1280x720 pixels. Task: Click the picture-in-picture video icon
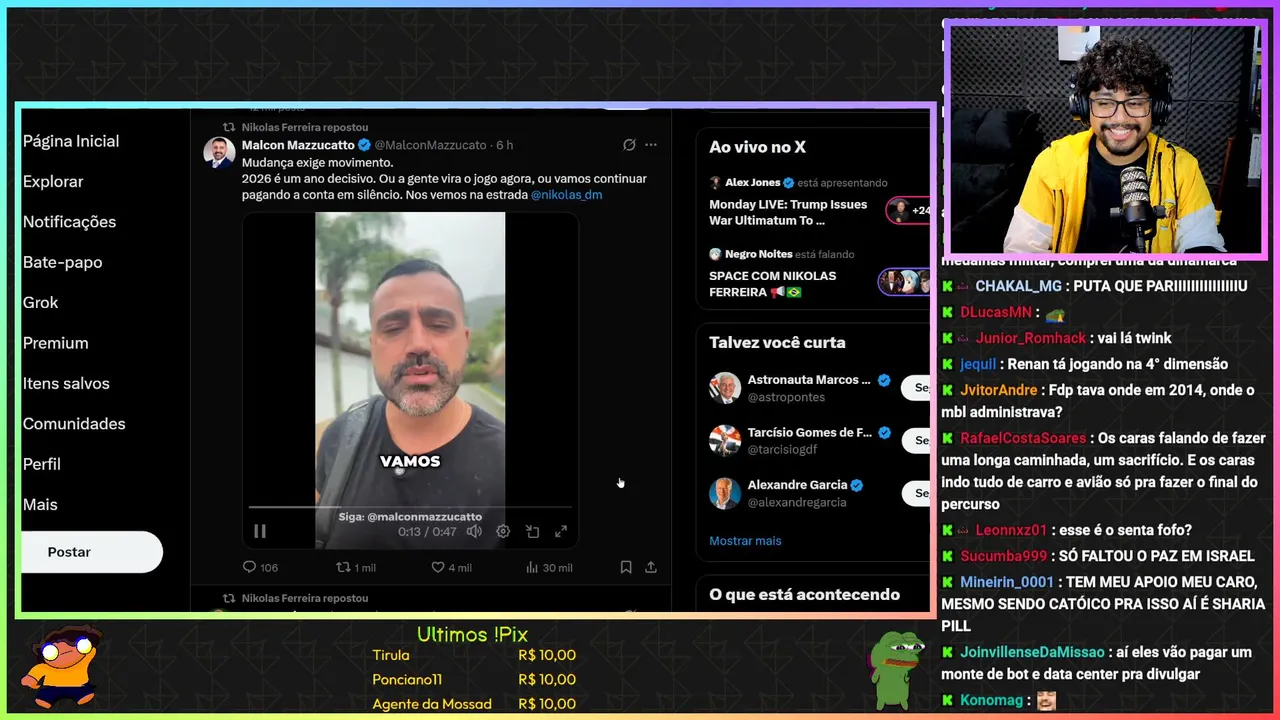click(532, 532)
